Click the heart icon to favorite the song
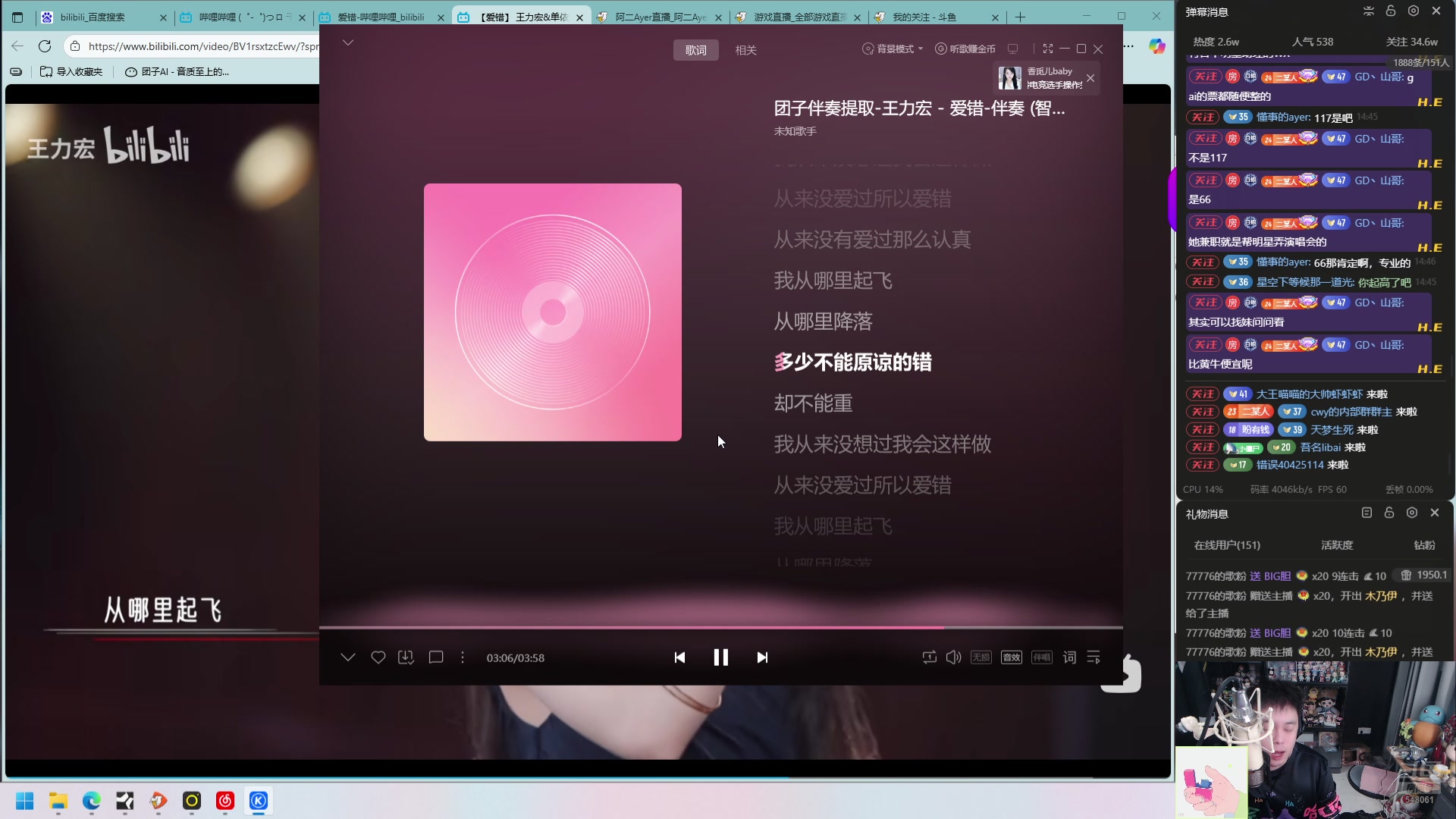1456x819 pixels. (x=378, y=657)
